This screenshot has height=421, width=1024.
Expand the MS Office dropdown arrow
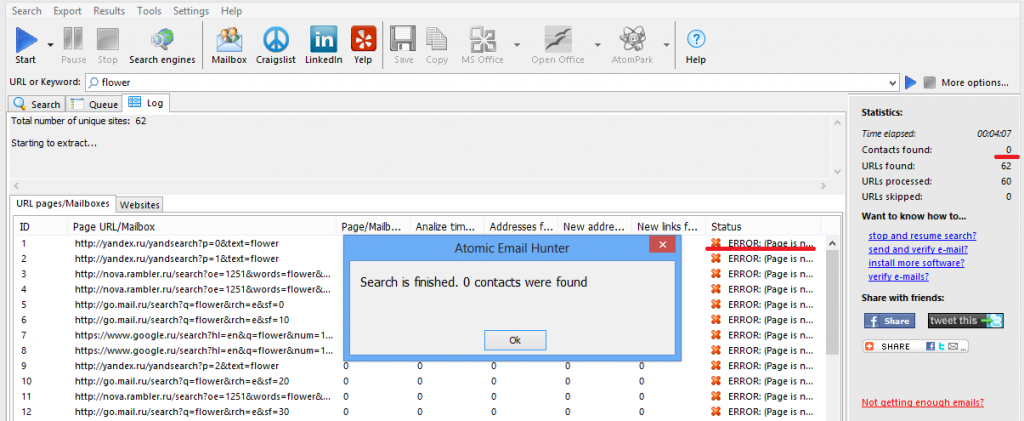(x=517, y=45)
